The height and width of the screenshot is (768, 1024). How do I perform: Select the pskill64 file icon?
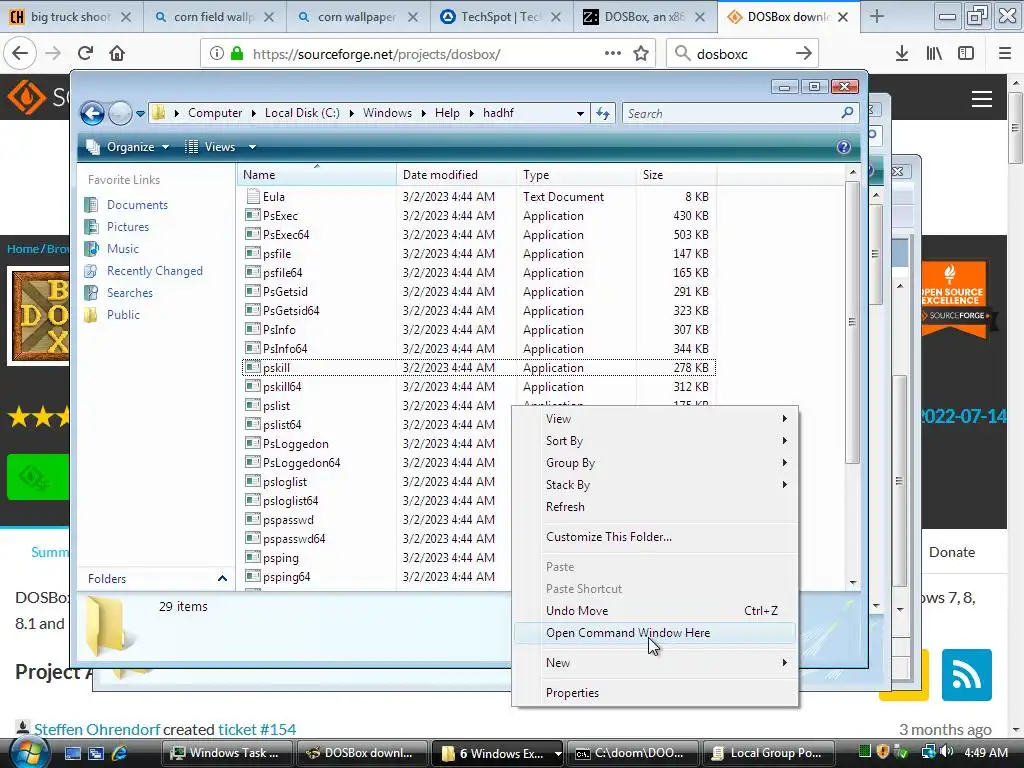pos(253,387)
